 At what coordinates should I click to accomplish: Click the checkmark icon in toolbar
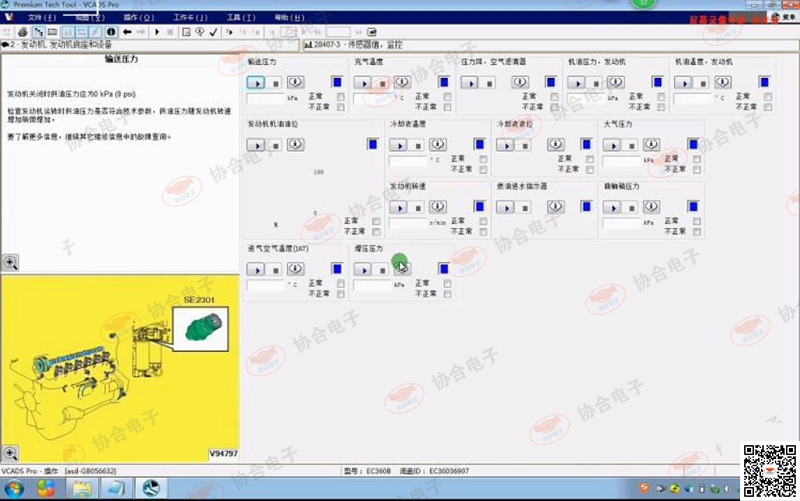coord(214,32)
